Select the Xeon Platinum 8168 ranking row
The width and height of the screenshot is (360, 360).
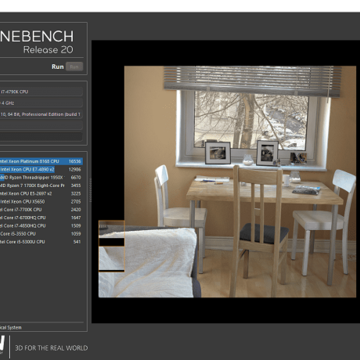[x=41, y=161]
